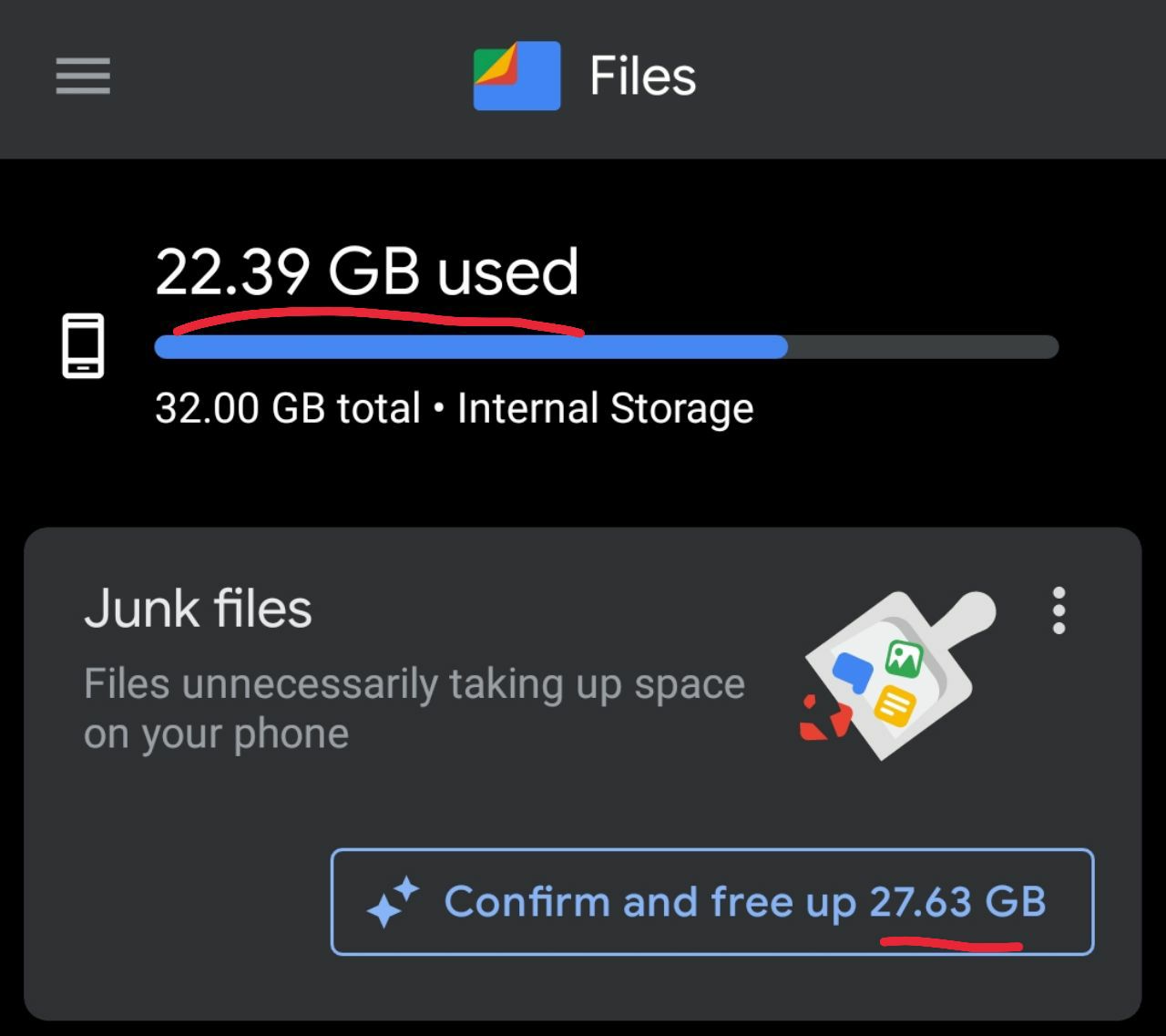Screen dimensions: 1166x1036
Task: Open the hamburger navigation menu
Action: click(83, 76)
